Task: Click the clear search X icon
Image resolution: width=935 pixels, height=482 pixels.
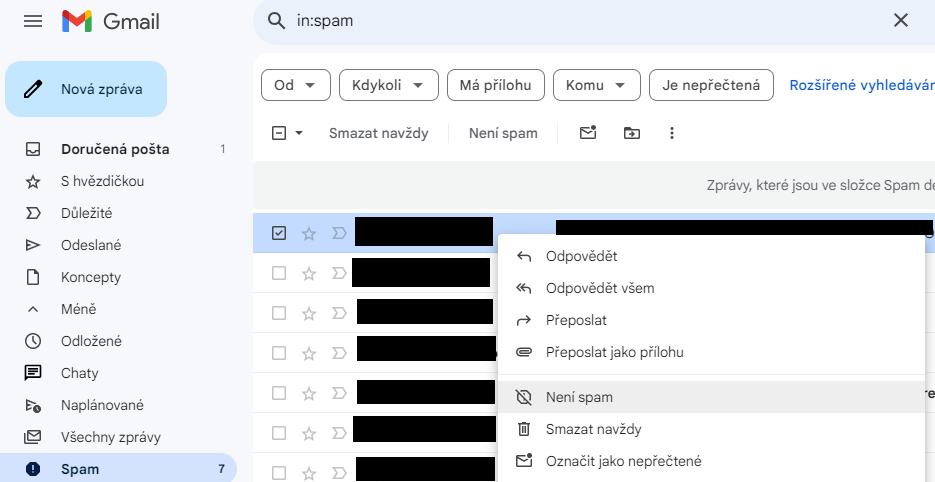Action: click(x=900, y=20)
